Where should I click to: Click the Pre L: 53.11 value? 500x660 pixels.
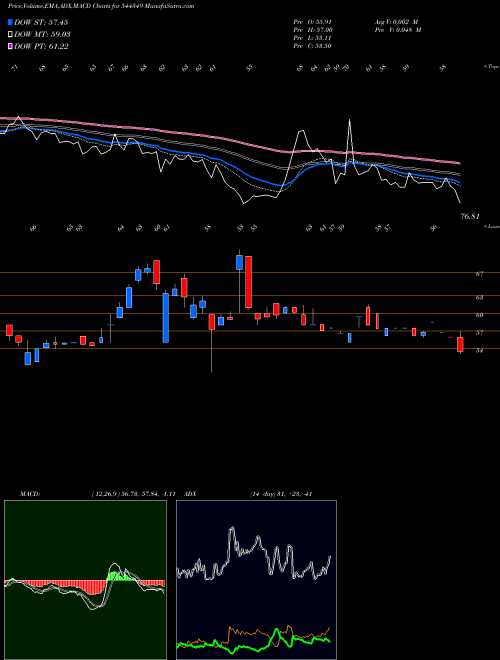click(x=313, y=38)
